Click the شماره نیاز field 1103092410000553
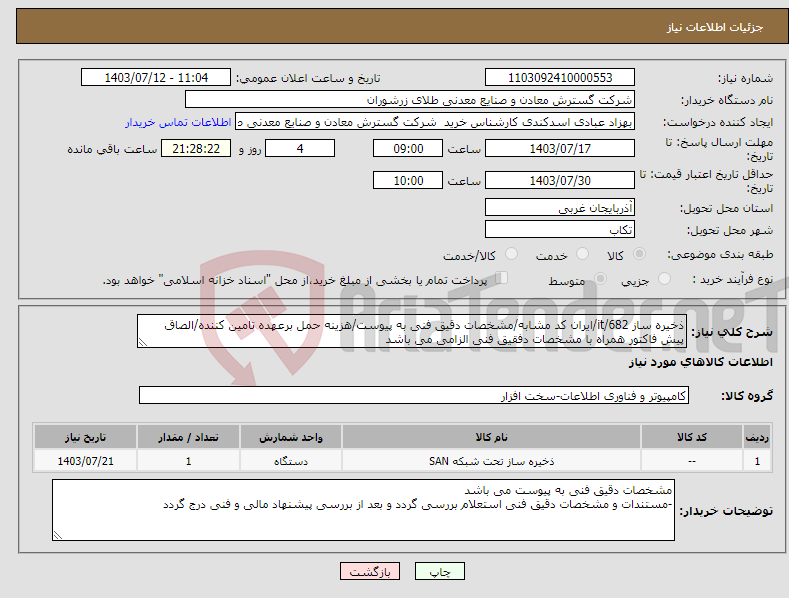The height and width of the screenshot is (598, 789). [560, 78]
